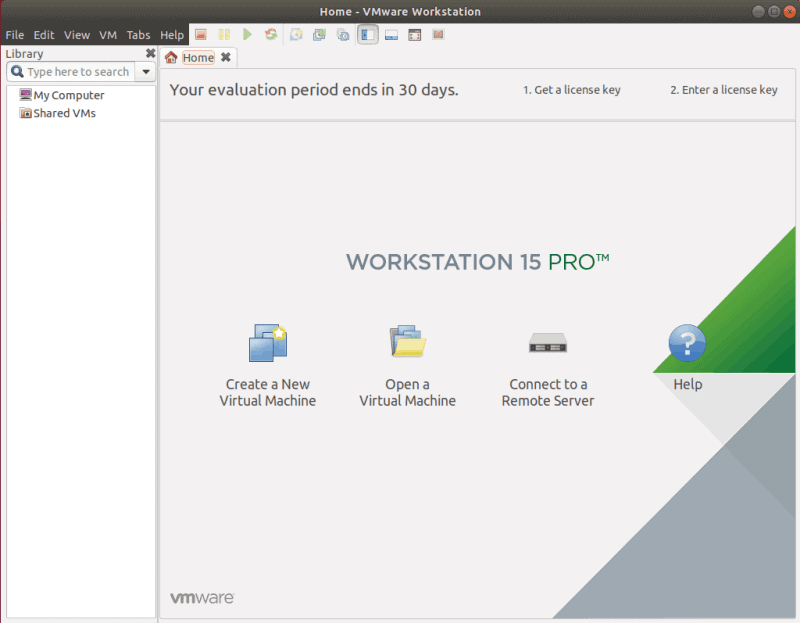Close the Library panel
This screenshot has width=800, height=623.
pyautogui.click(x=150, y=53)
